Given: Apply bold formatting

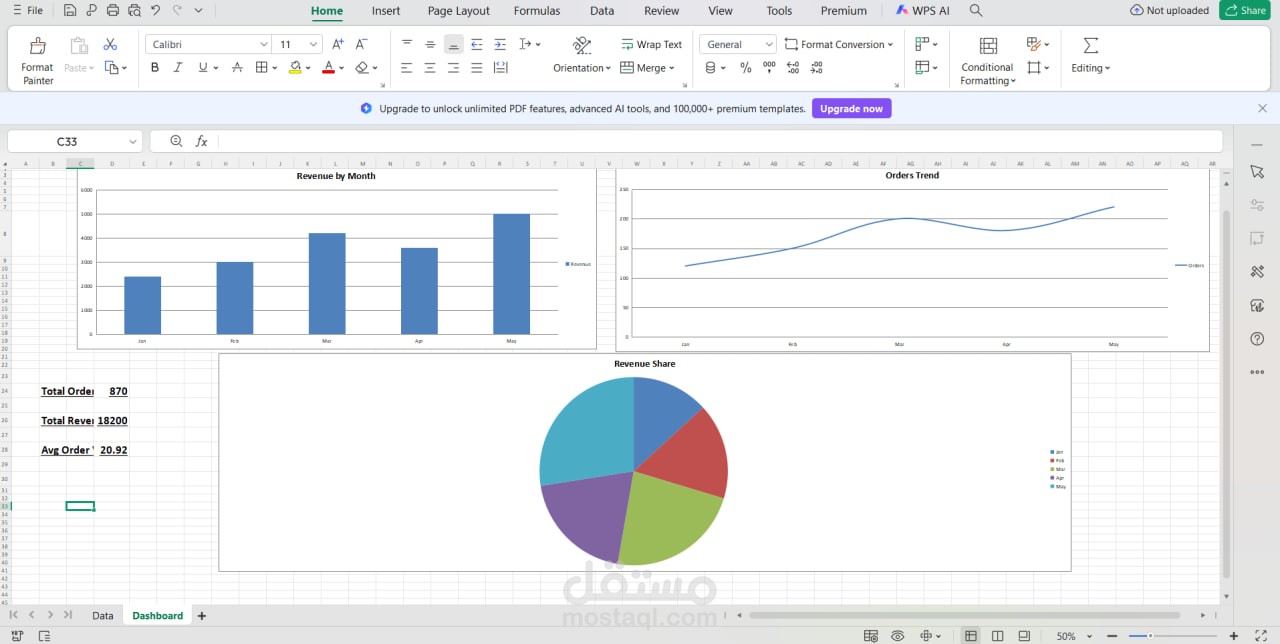Looking at the screenshot, I should coord(155,67).
